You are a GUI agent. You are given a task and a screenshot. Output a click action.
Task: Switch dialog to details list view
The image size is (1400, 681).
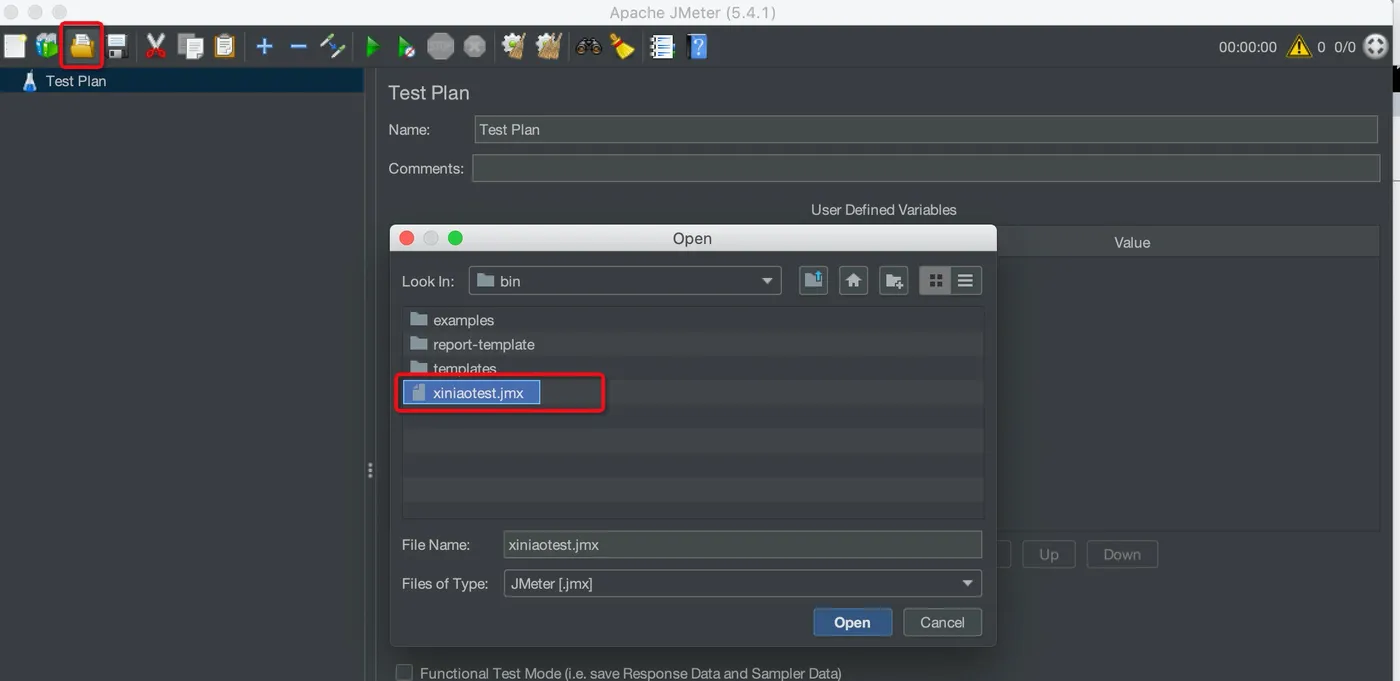965,281
